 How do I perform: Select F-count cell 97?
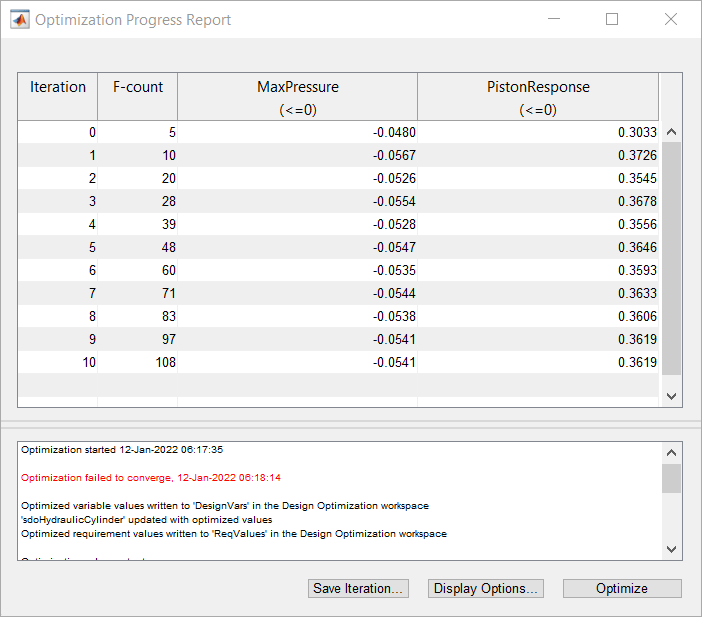pos(137,339)
